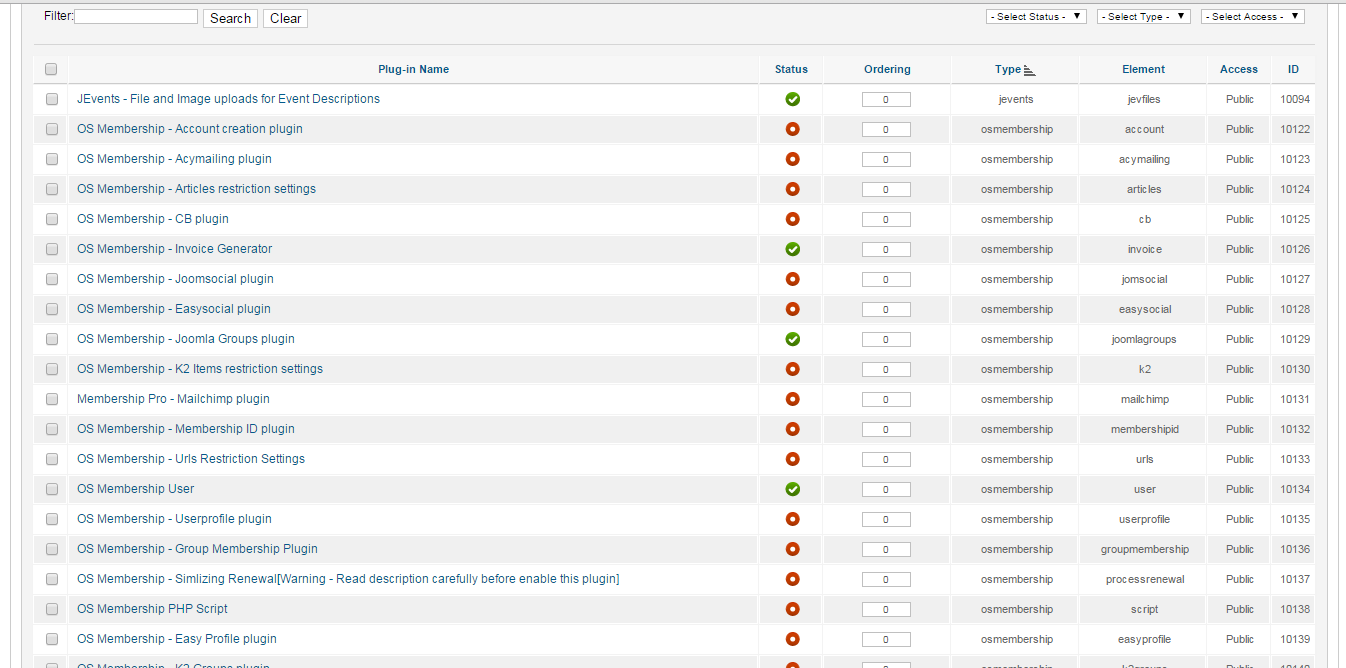Open the Select Status dropdown
The width and height of the screenshot is (1346, 668).
pyautogui.click(x=1036, y=16)
